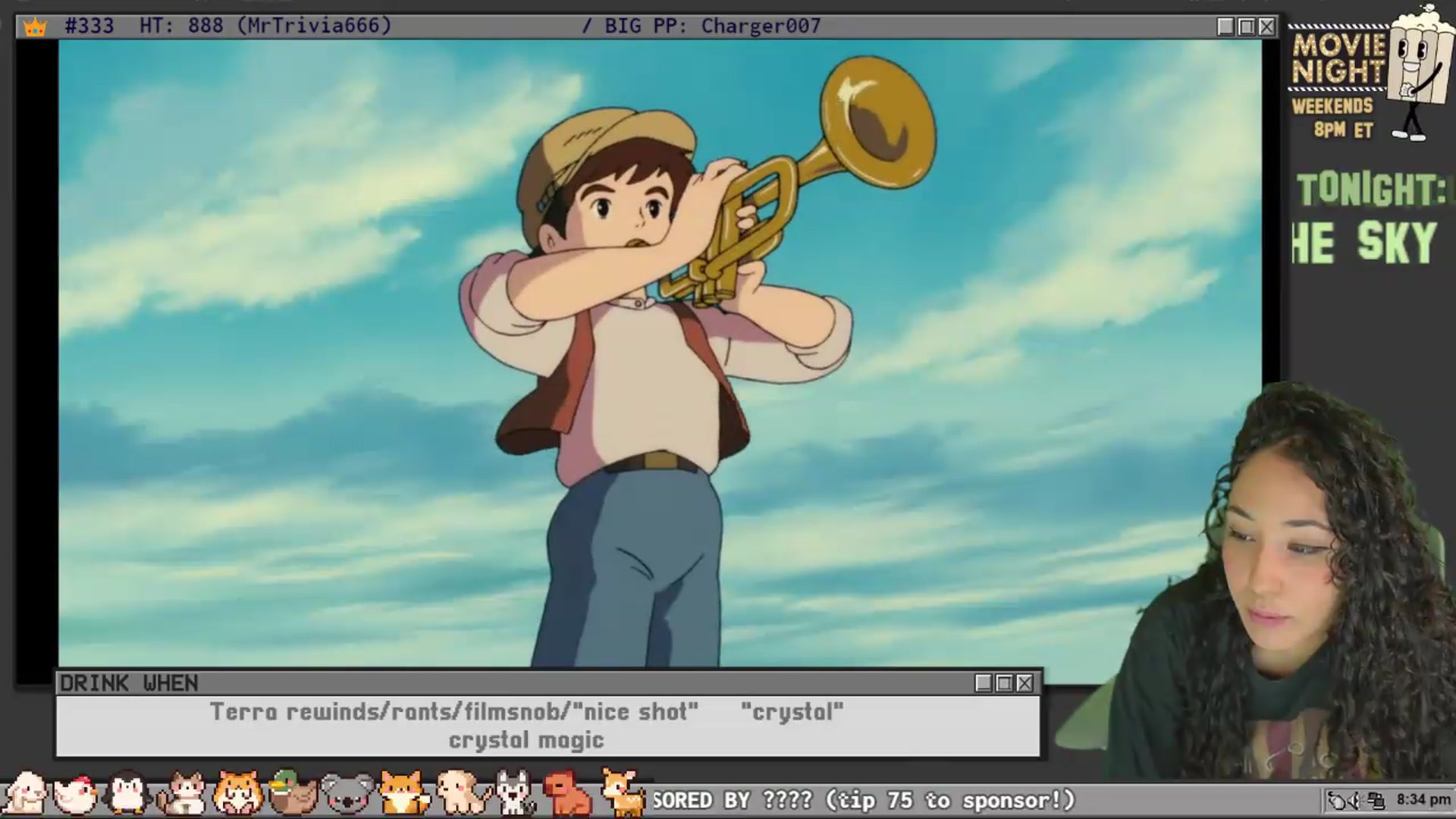Click the brown and white cat icon
1456x819 pixels.
coord(183,793)
